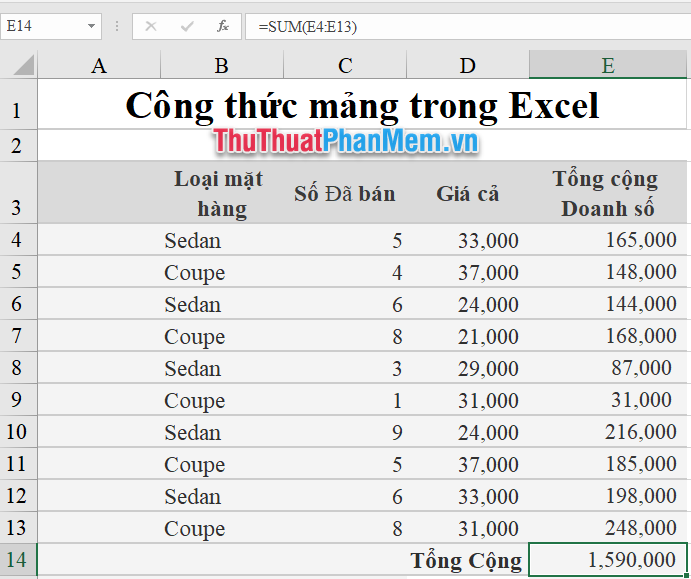Screen dimensions: 691x579
Task: Select the total cell showing 1,590,000
Action: point(608,560)
